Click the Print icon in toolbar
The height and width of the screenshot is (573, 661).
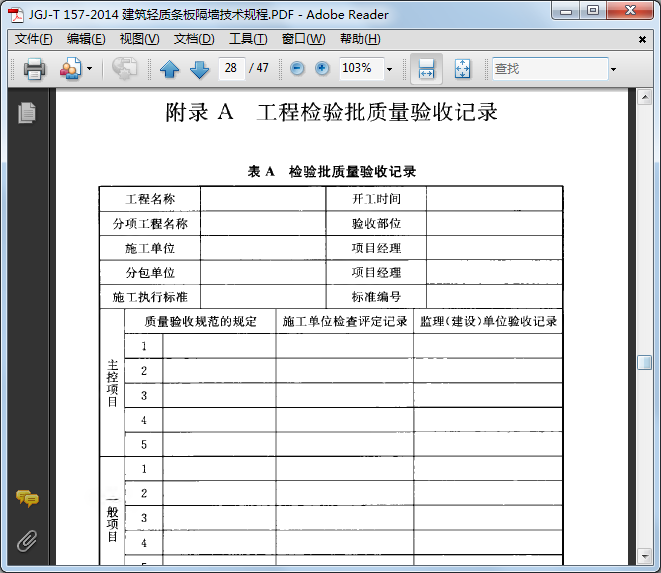coord(35,69)
